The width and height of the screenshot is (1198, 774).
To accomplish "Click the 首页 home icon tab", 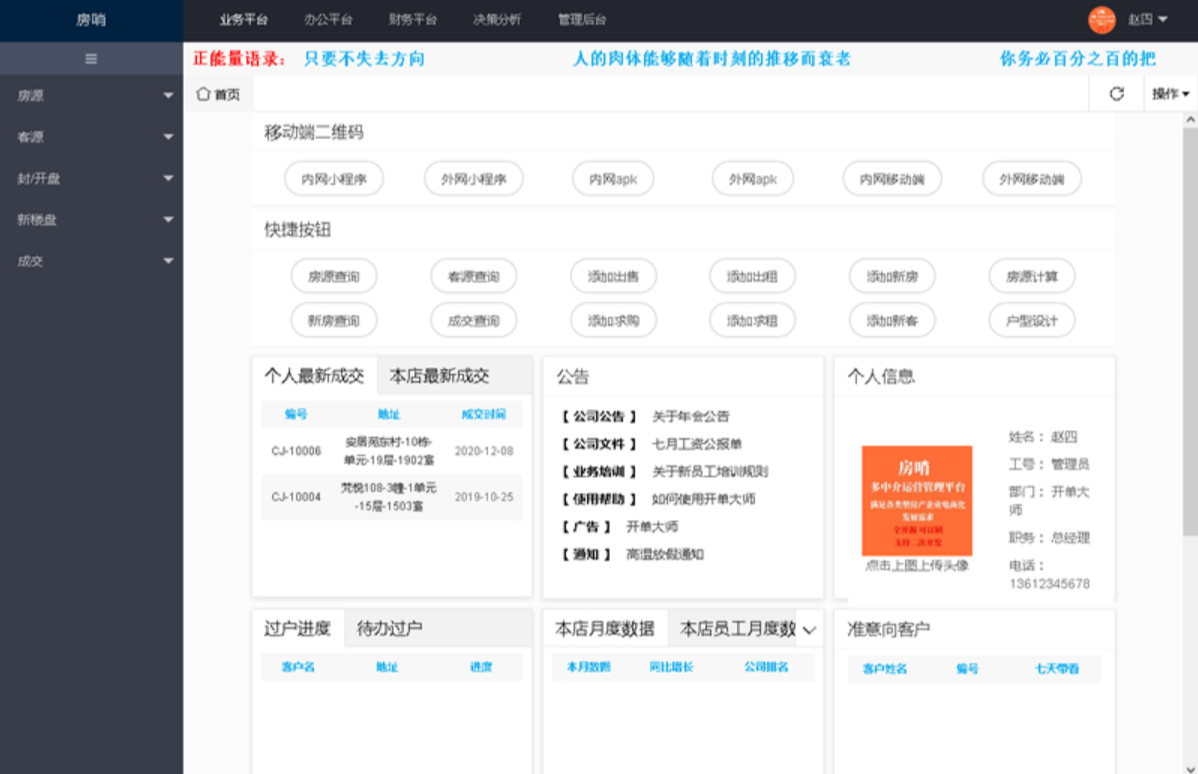I will 218,94.
